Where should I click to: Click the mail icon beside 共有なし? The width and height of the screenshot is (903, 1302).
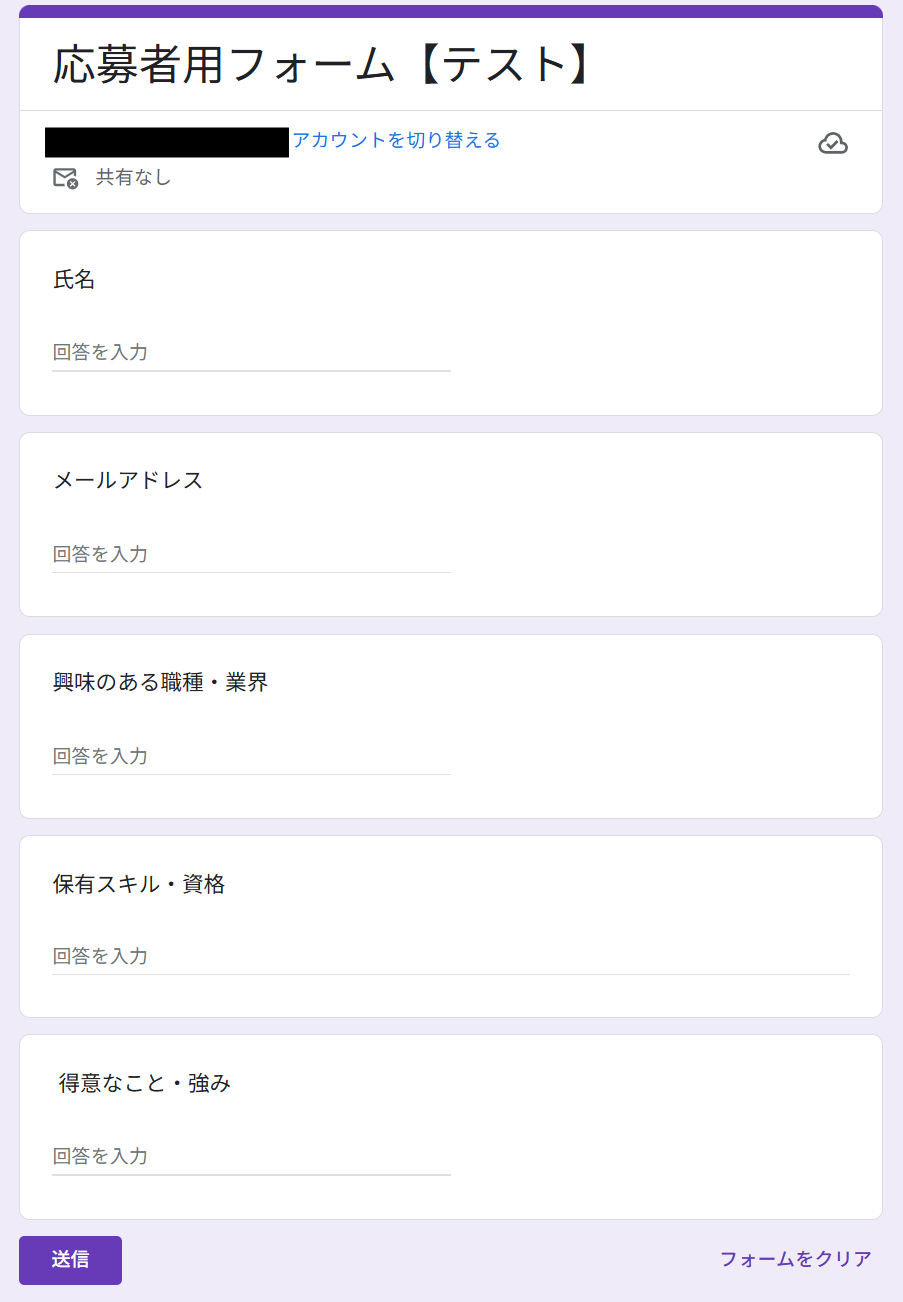65,178
